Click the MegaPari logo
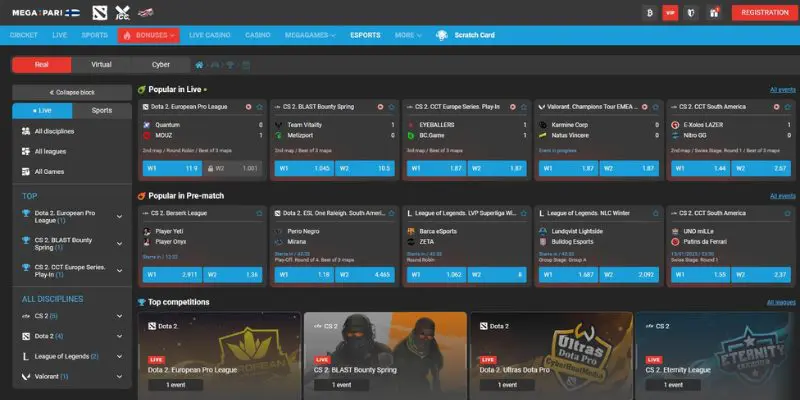This screenshot has height=400, width=800. [x=46, y=13]
